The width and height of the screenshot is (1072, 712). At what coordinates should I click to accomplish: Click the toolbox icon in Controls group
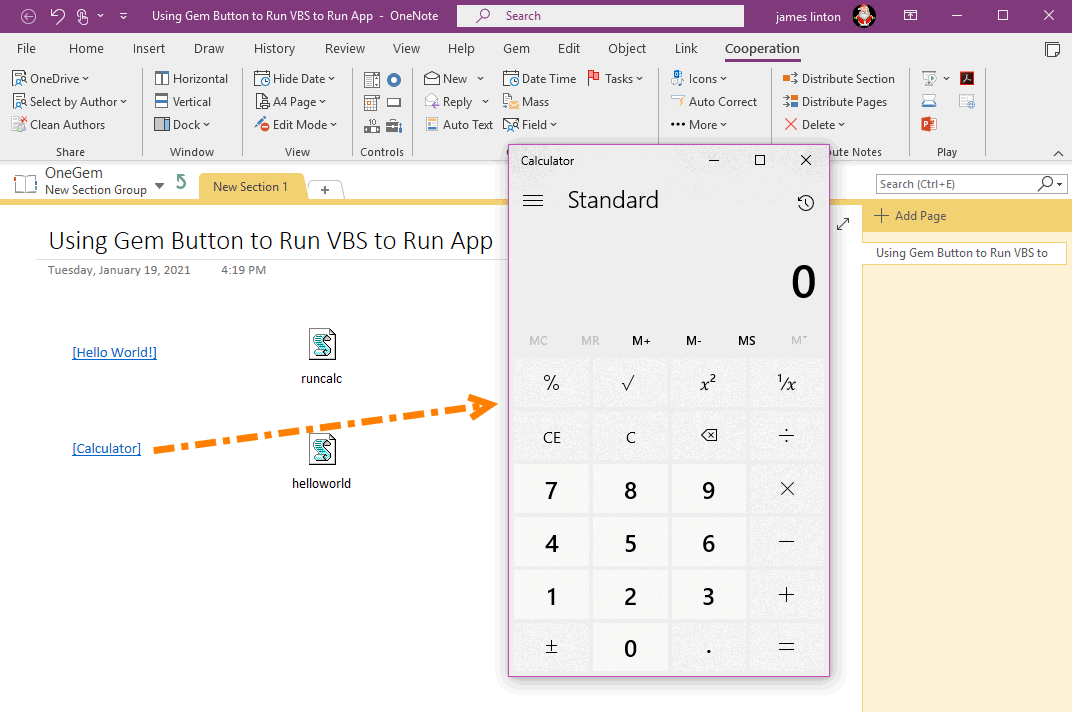(394, 125)
